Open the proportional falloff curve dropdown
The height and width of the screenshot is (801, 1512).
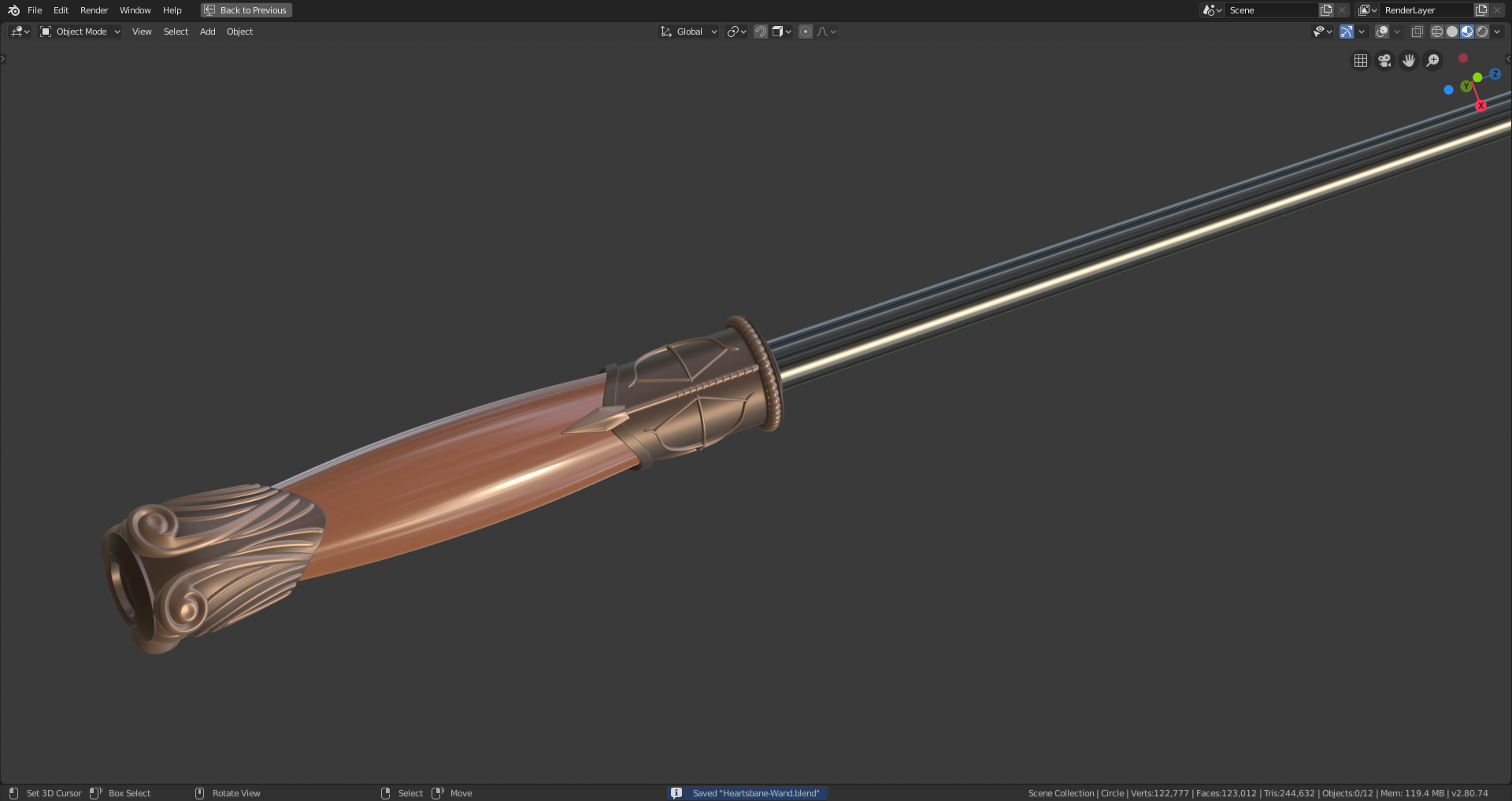[826, 32]
